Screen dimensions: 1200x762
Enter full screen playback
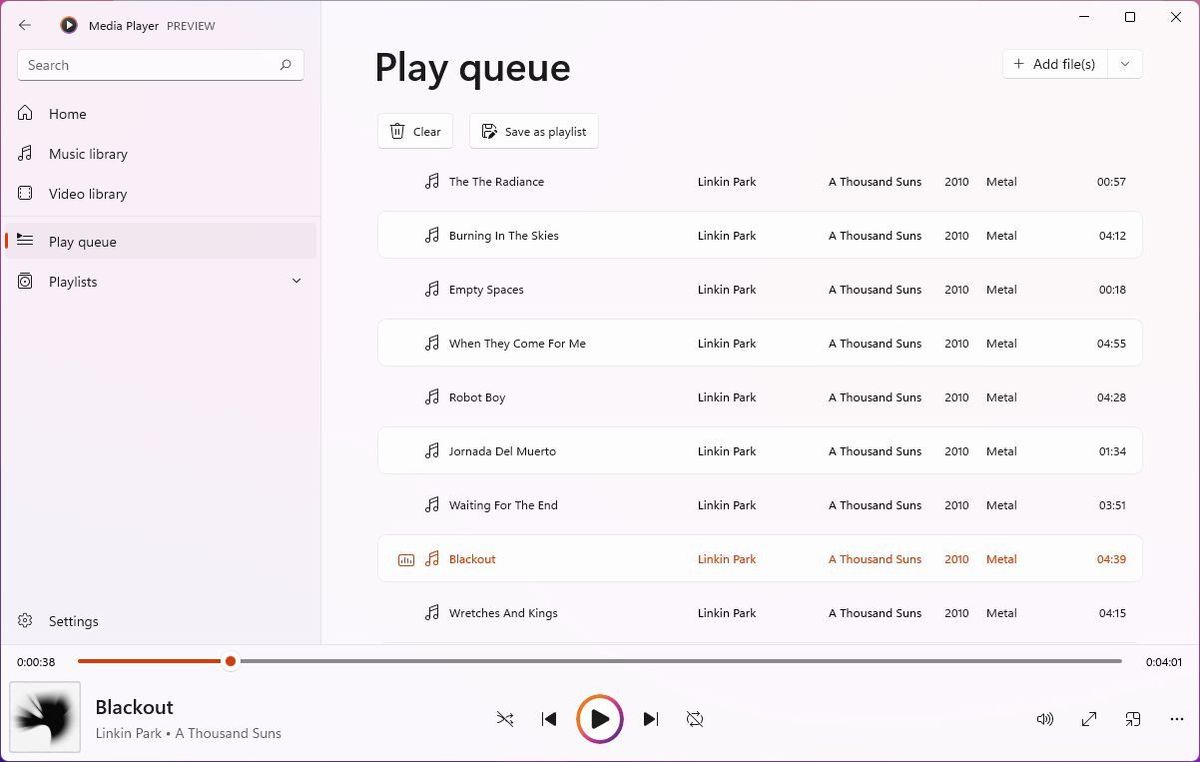pos(1089,719)
